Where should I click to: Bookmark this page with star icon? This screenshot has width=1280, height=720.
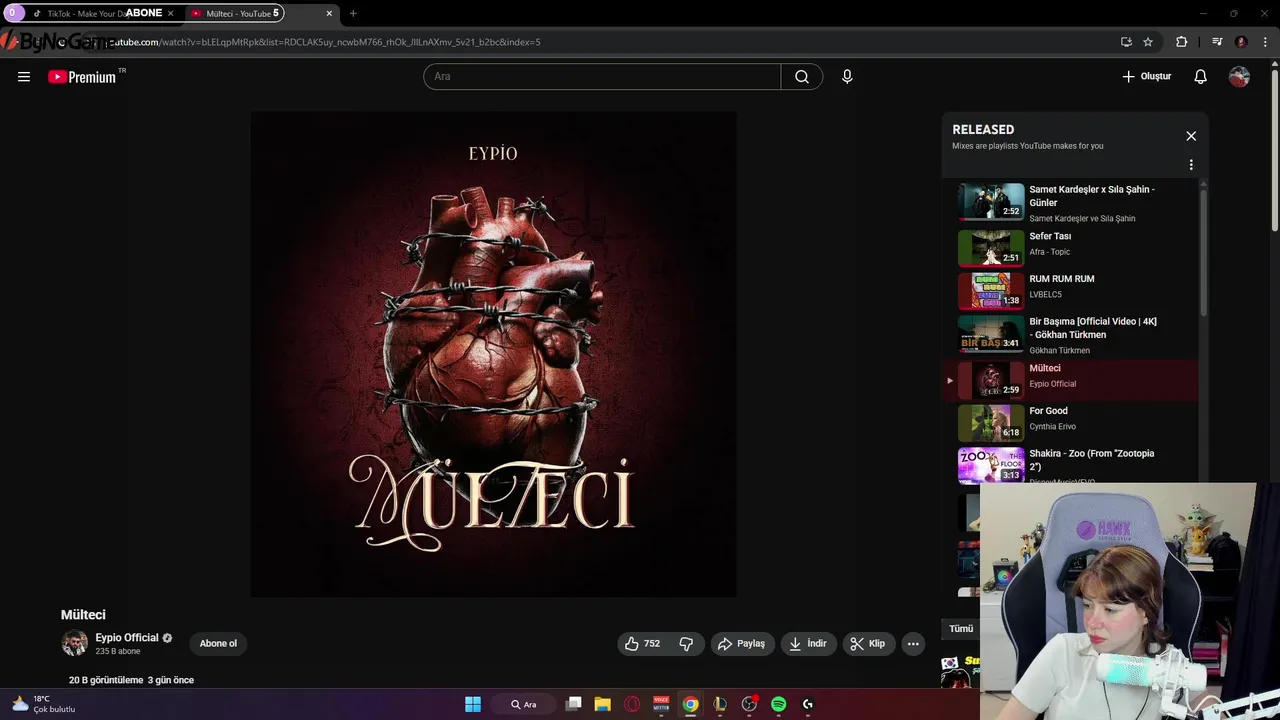[1148, 42]
